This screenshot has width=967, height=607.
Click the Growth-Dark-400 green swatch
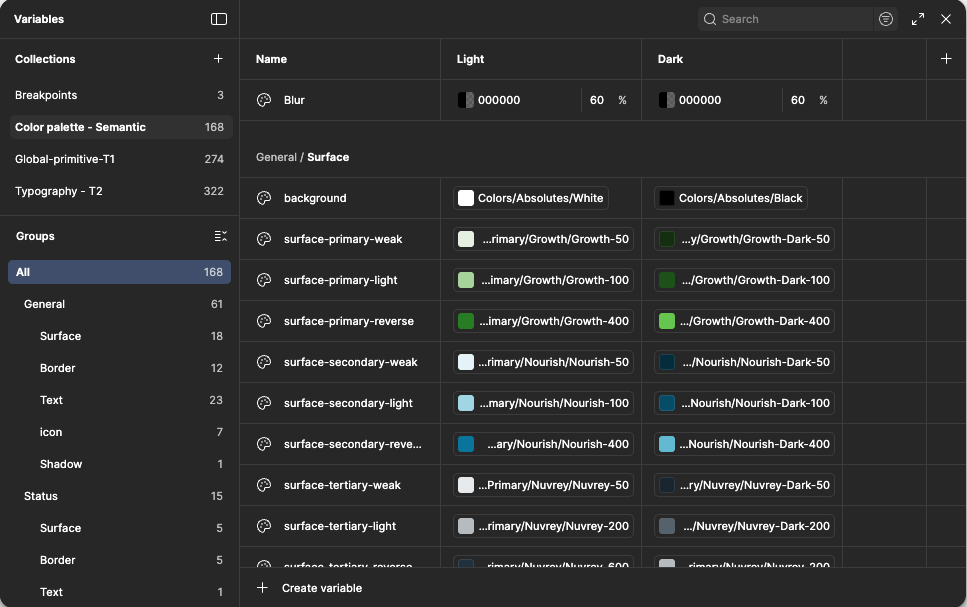(x=667, y=321)
